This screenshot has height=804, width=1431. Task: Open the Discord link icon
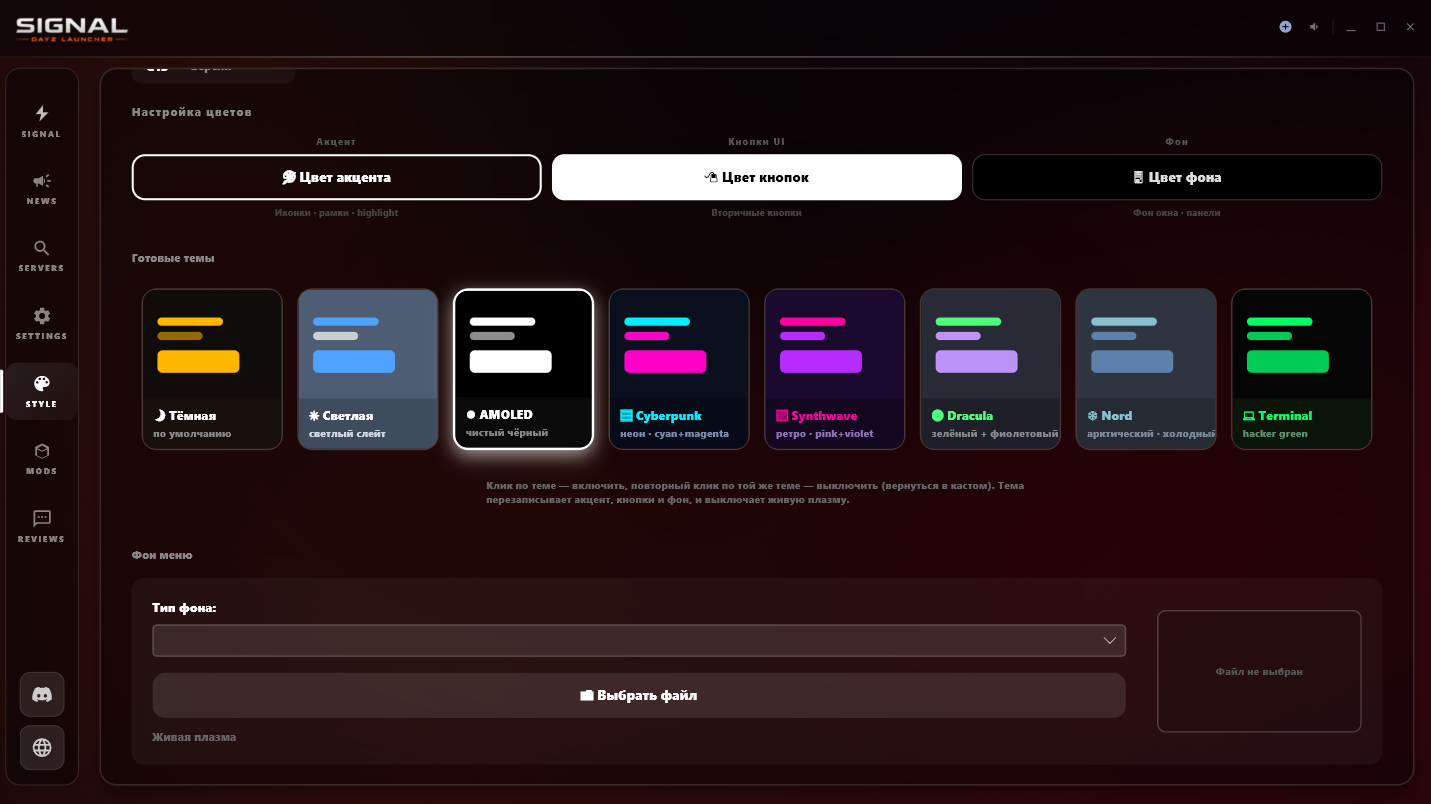(x=42, y=694)
